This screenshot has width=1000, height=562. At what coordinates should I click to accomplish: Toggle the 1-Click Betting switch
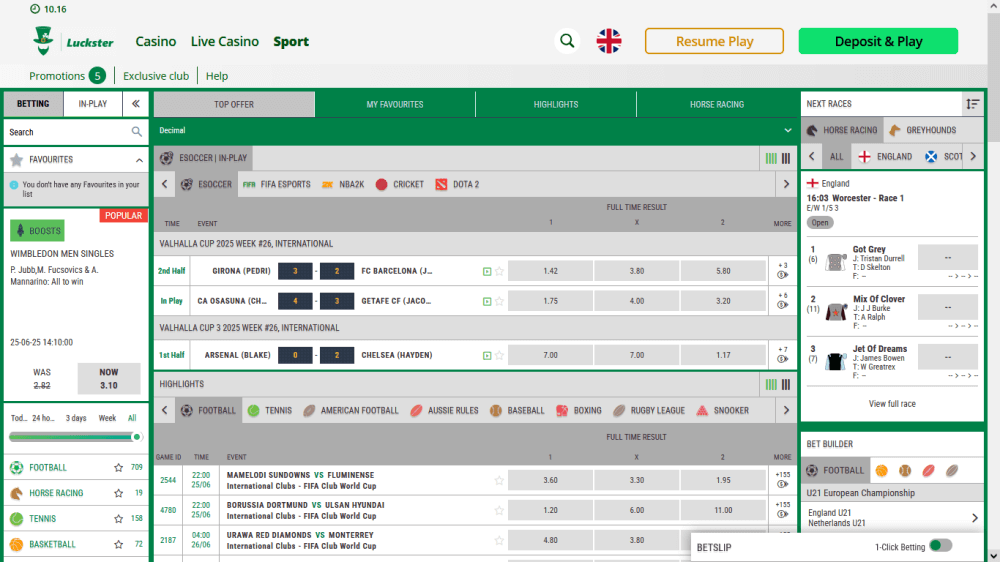tap(939, 546)
